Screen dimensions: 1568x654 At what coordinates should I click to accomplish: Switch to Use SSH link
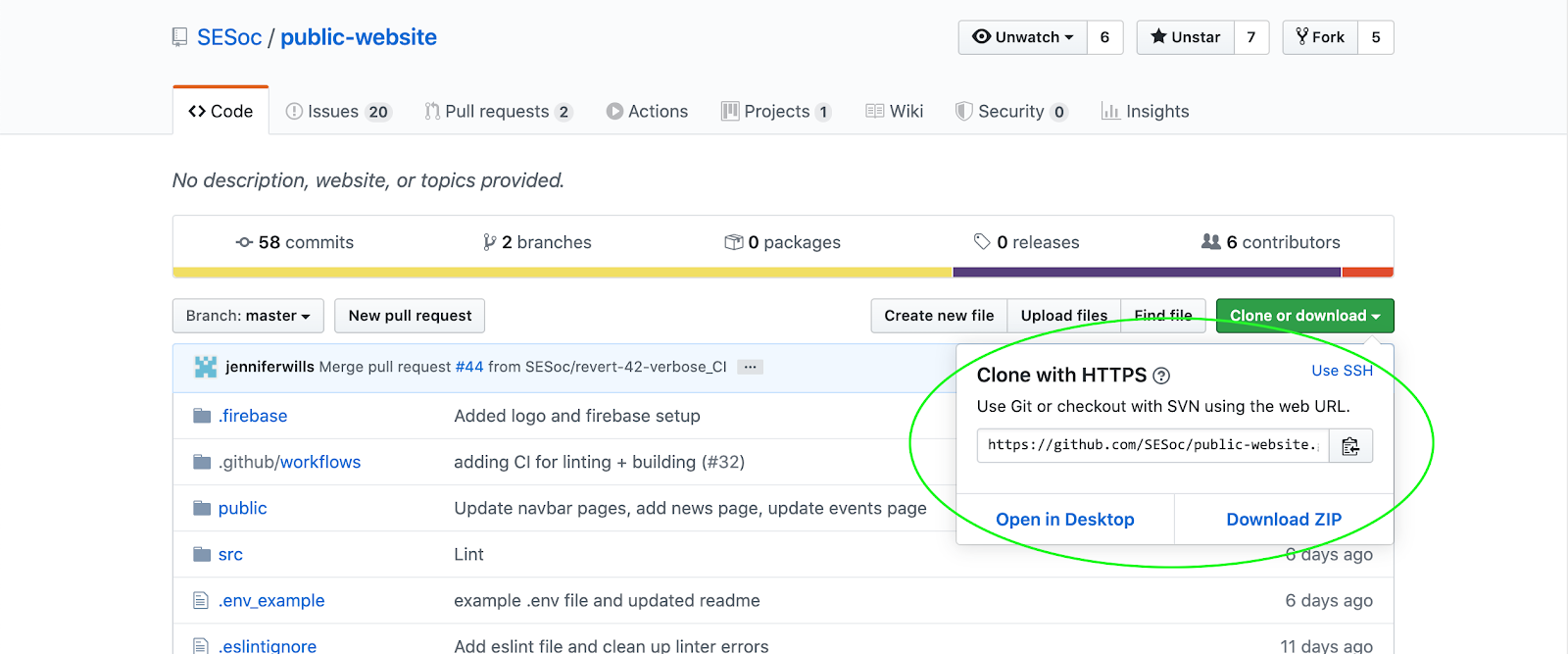(1343, 371)
